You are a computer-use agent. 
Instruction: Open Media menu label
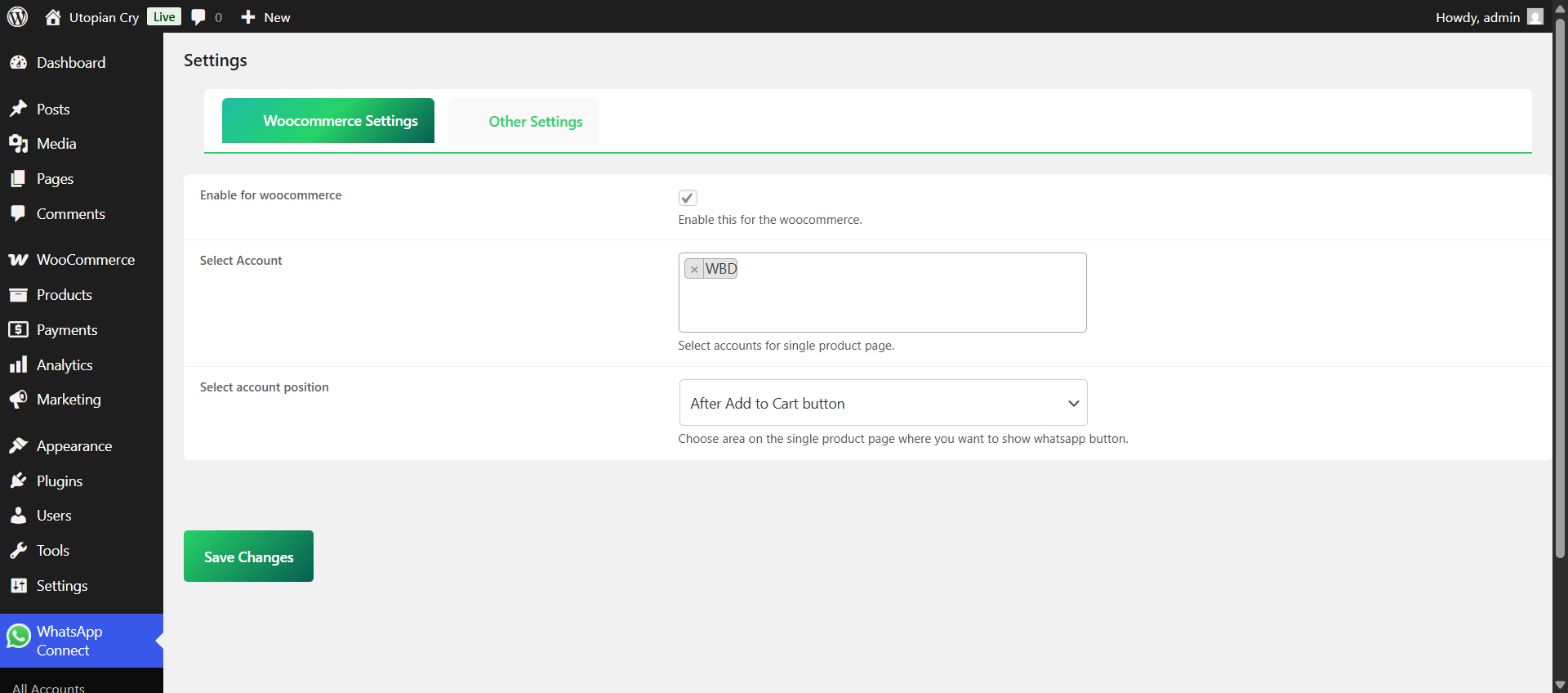tap(56, 144)
